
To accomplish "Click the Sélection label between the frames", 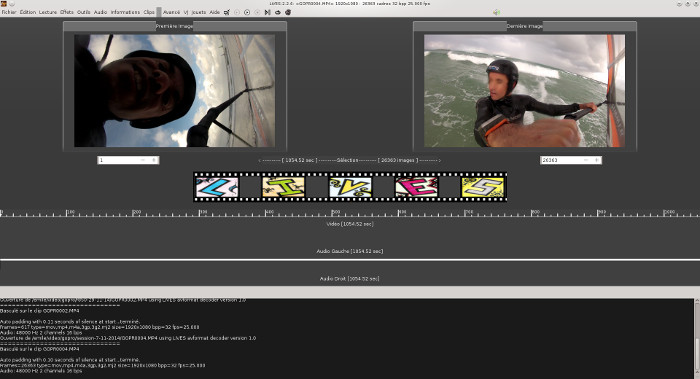I will pyautogui.click(x=347, y=160).
